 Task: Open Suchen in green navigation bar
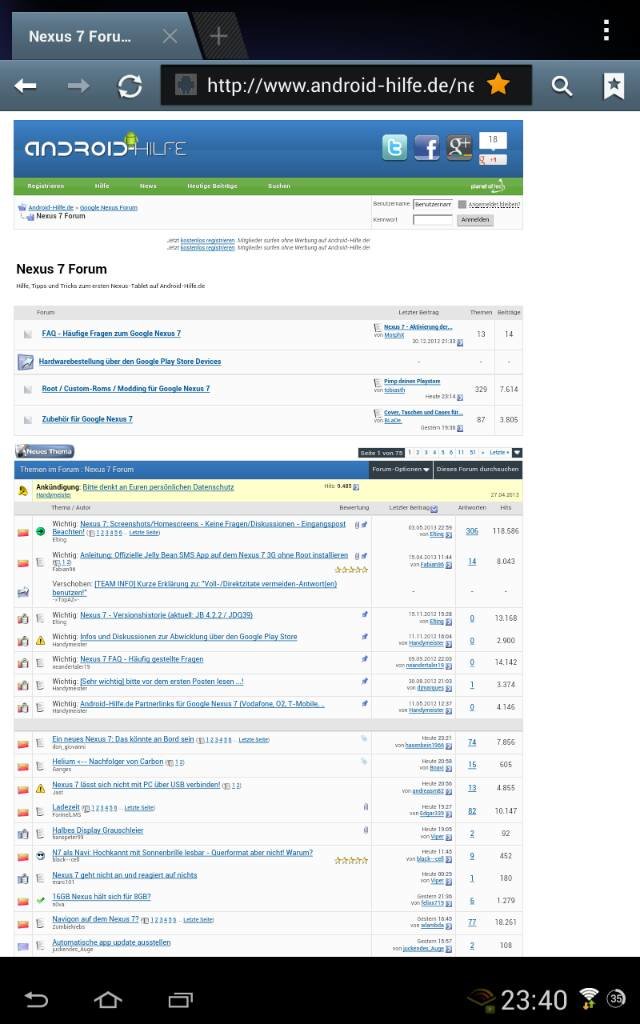click(279, 186)
